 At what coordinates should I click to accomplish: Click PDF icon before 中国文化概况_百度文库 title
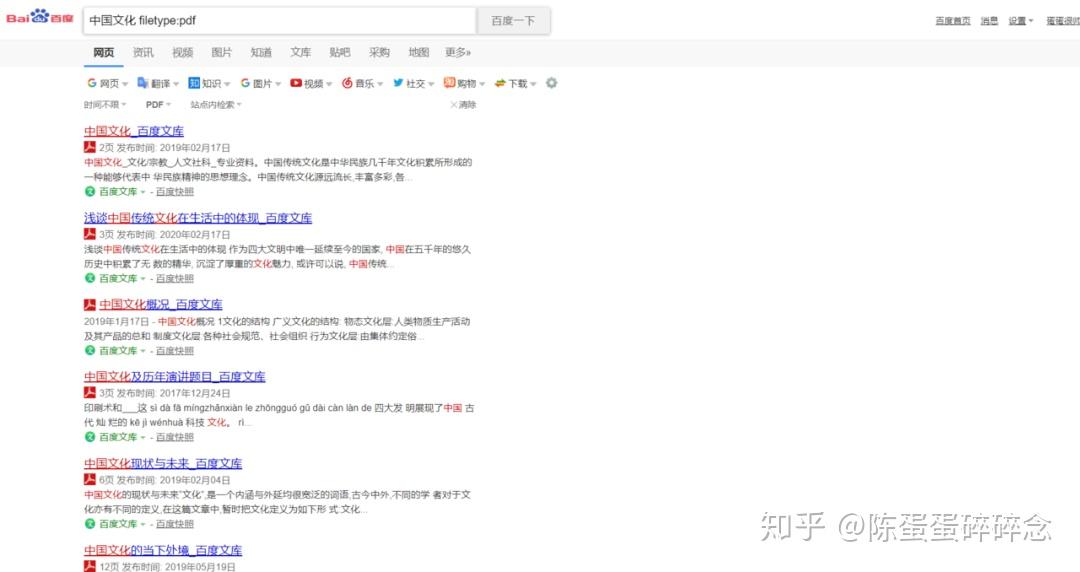tap(90, 304)
